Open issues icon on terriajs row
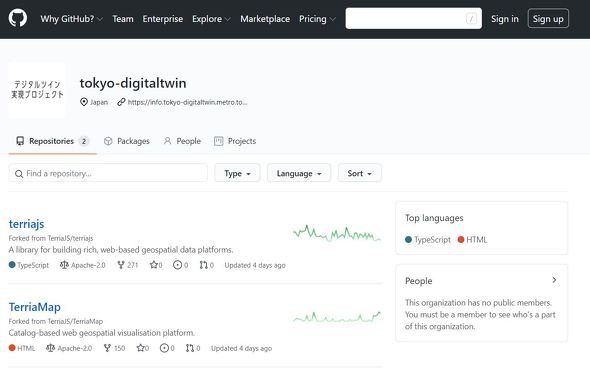This screenshot has width=590, height=374. pyautogui.click(x=177, y=265)
